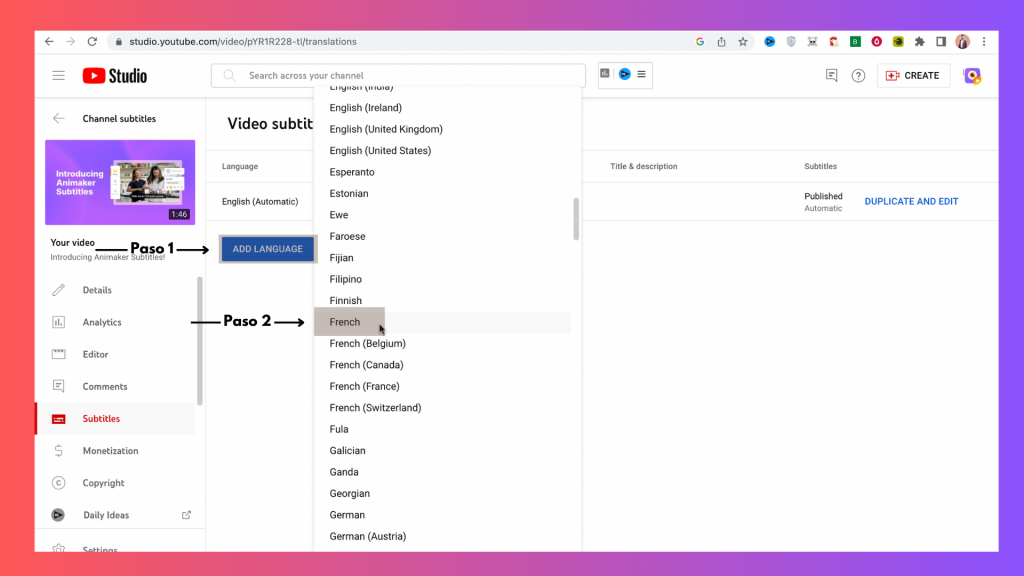Go back to Channel subtitles

pyautogui.click(x=59, y=118)
